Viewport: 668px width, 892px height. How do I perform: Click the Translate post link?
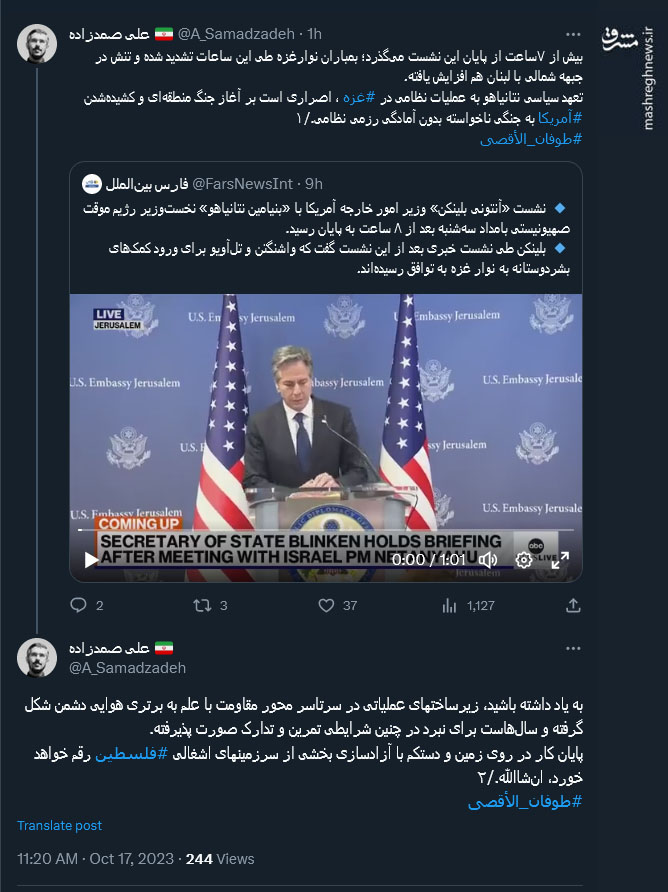coord(57,826)
